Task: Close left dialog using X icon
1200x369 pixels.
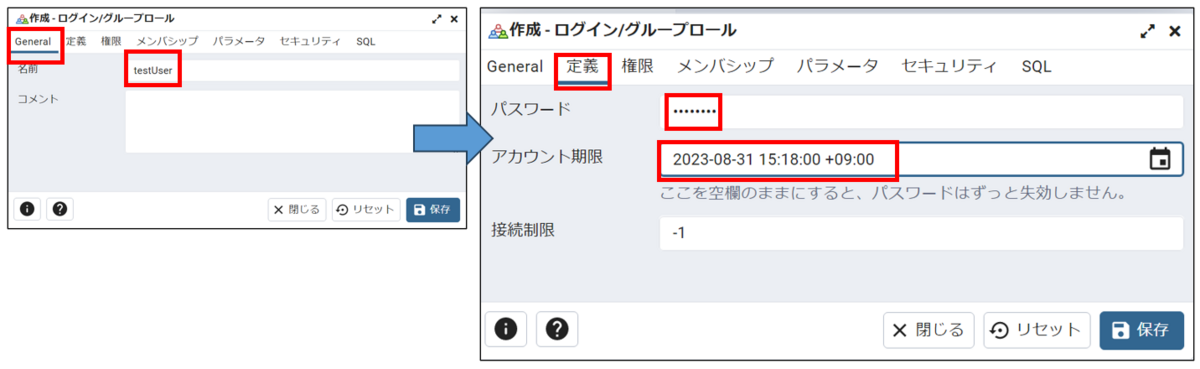Action: tap(454, 18)
